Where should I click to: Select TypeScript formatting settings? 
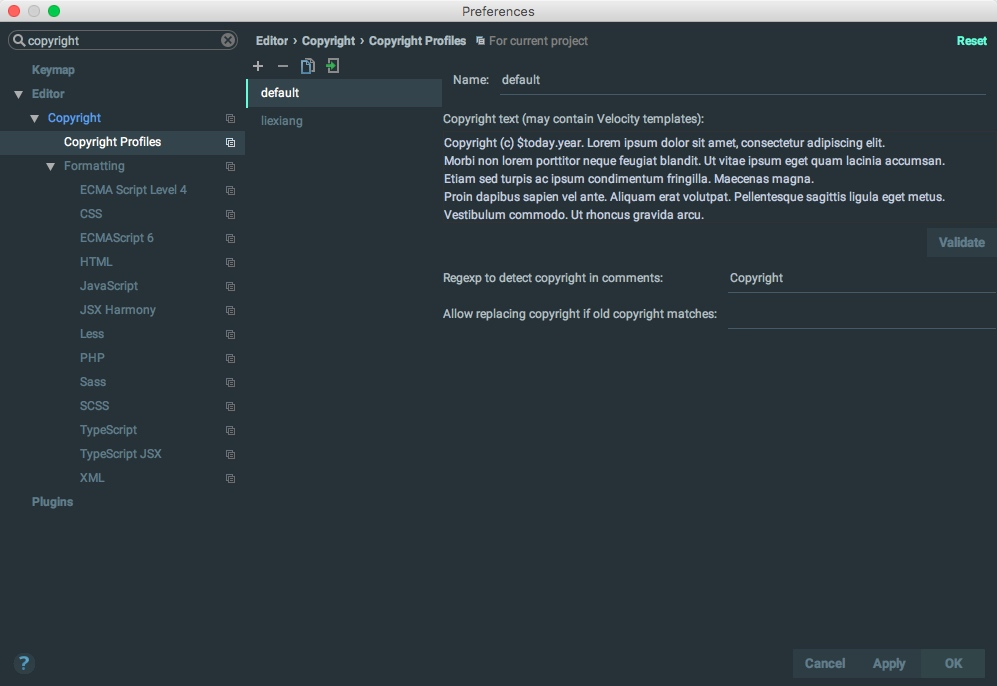click(x=108, y=430)
